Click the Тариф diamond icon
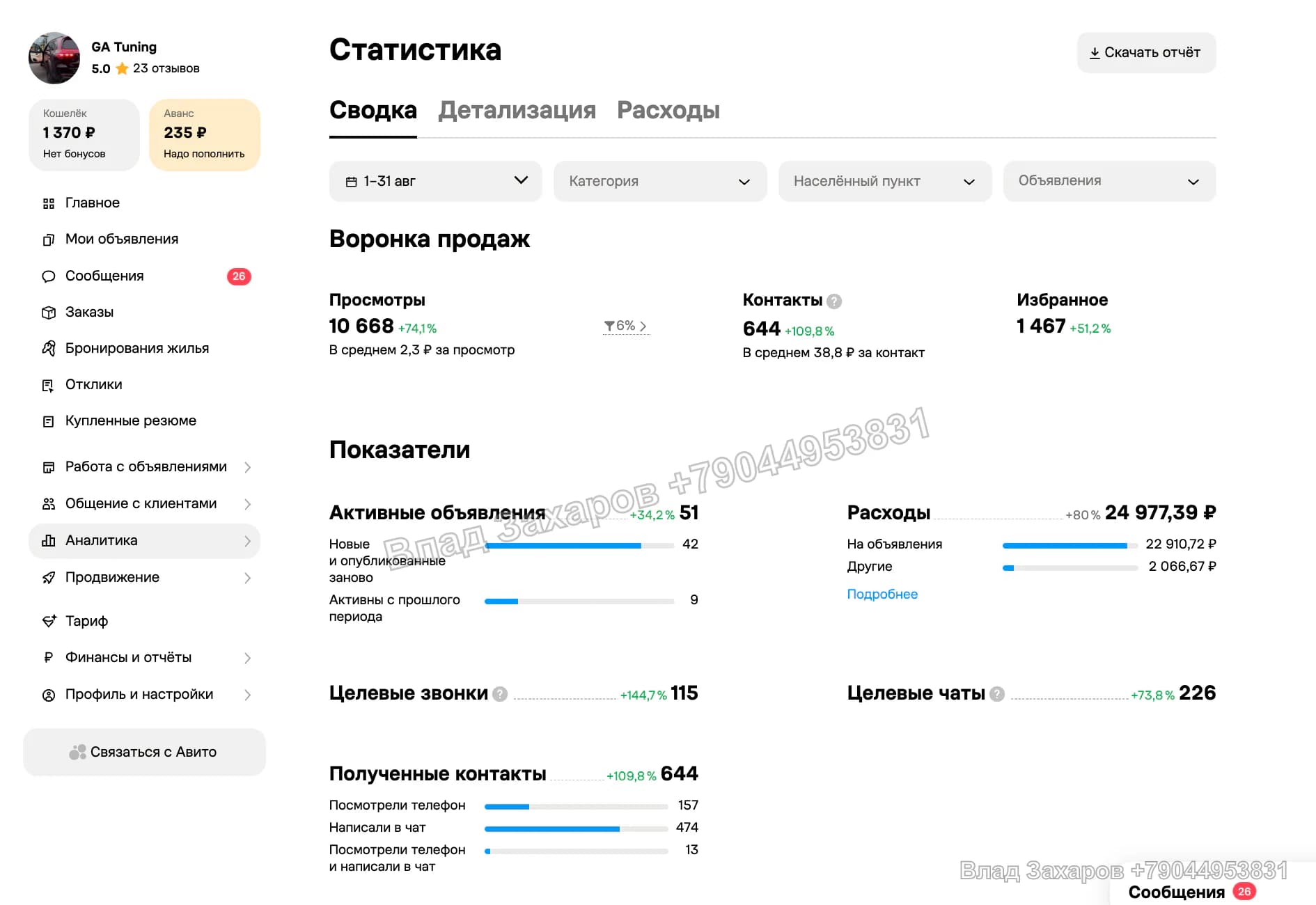Screen dimensions: 1316x905 [x=49, y=621]
